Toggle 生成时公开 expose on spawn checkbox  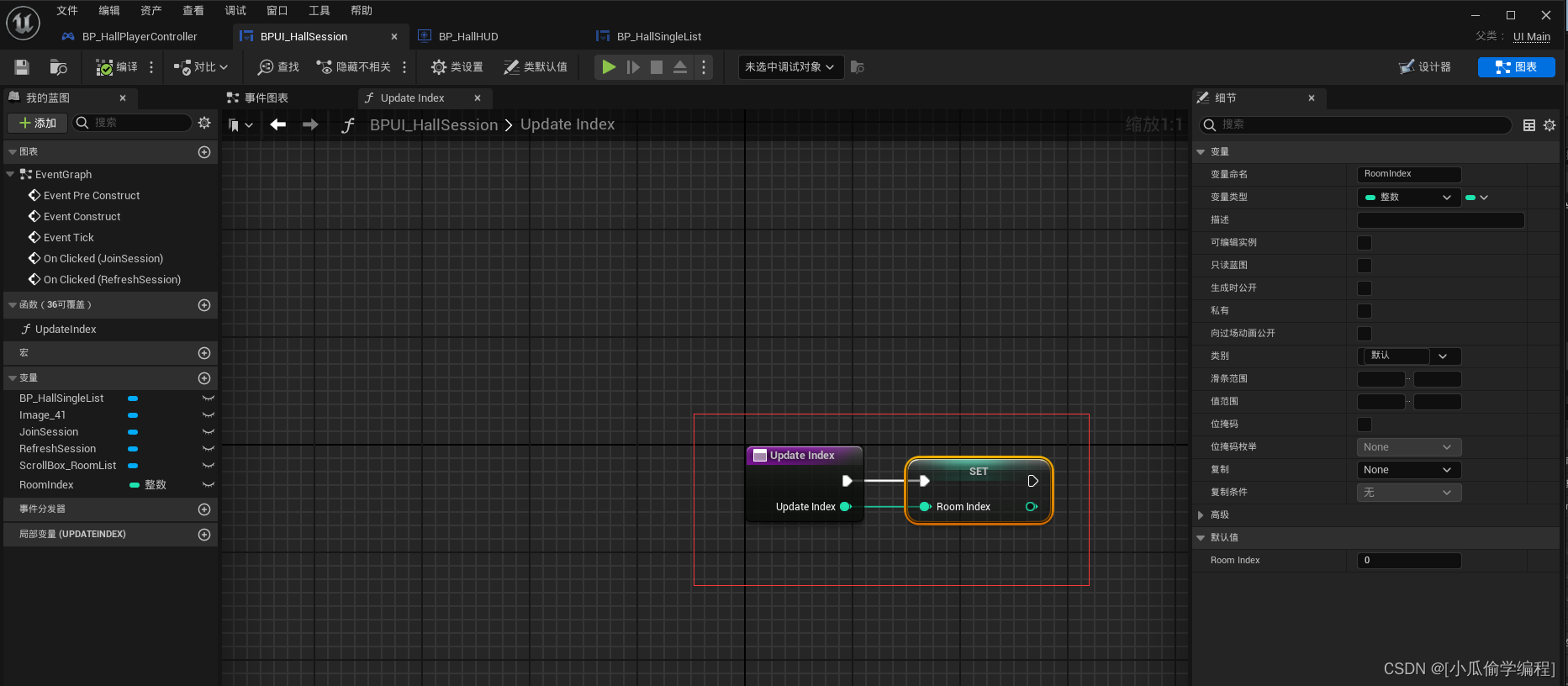tap(1365, 288)
